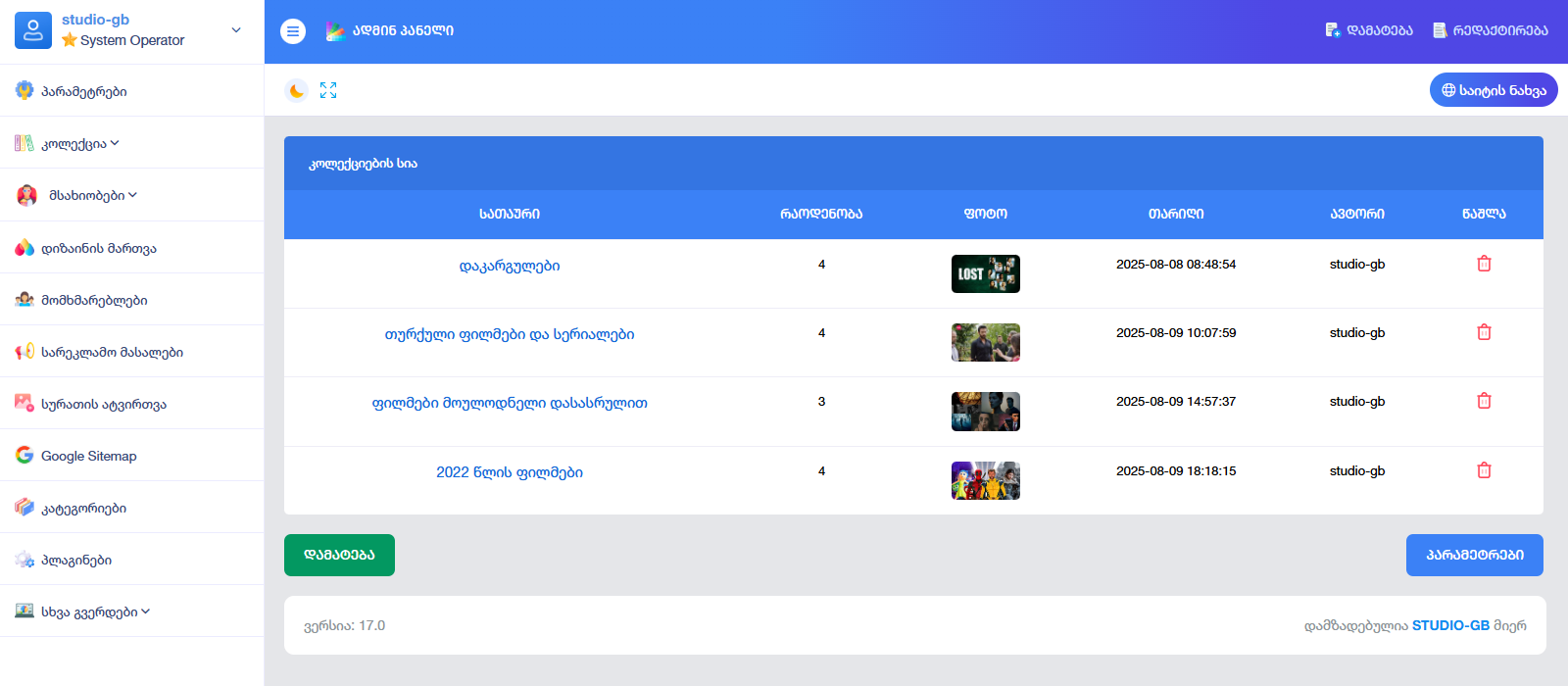
Task: Click the LOST collection thumbnail
Action: [985, 274]
